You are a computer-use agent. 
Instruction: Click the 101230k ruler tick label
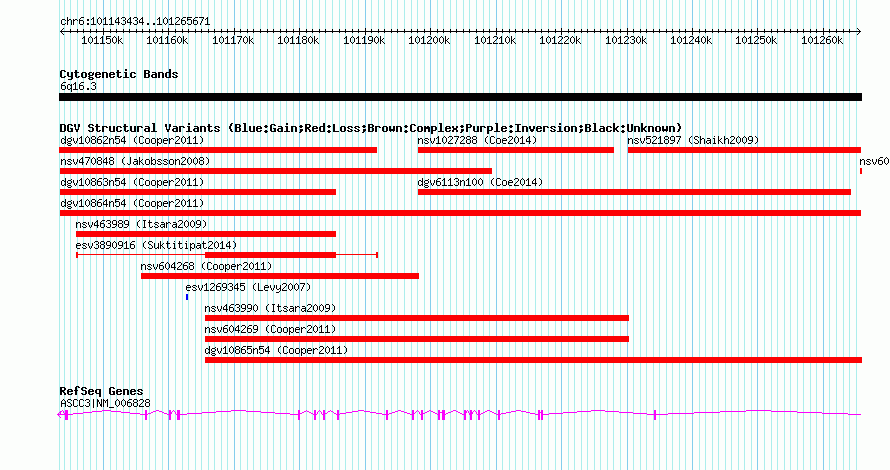click(626, 40)
